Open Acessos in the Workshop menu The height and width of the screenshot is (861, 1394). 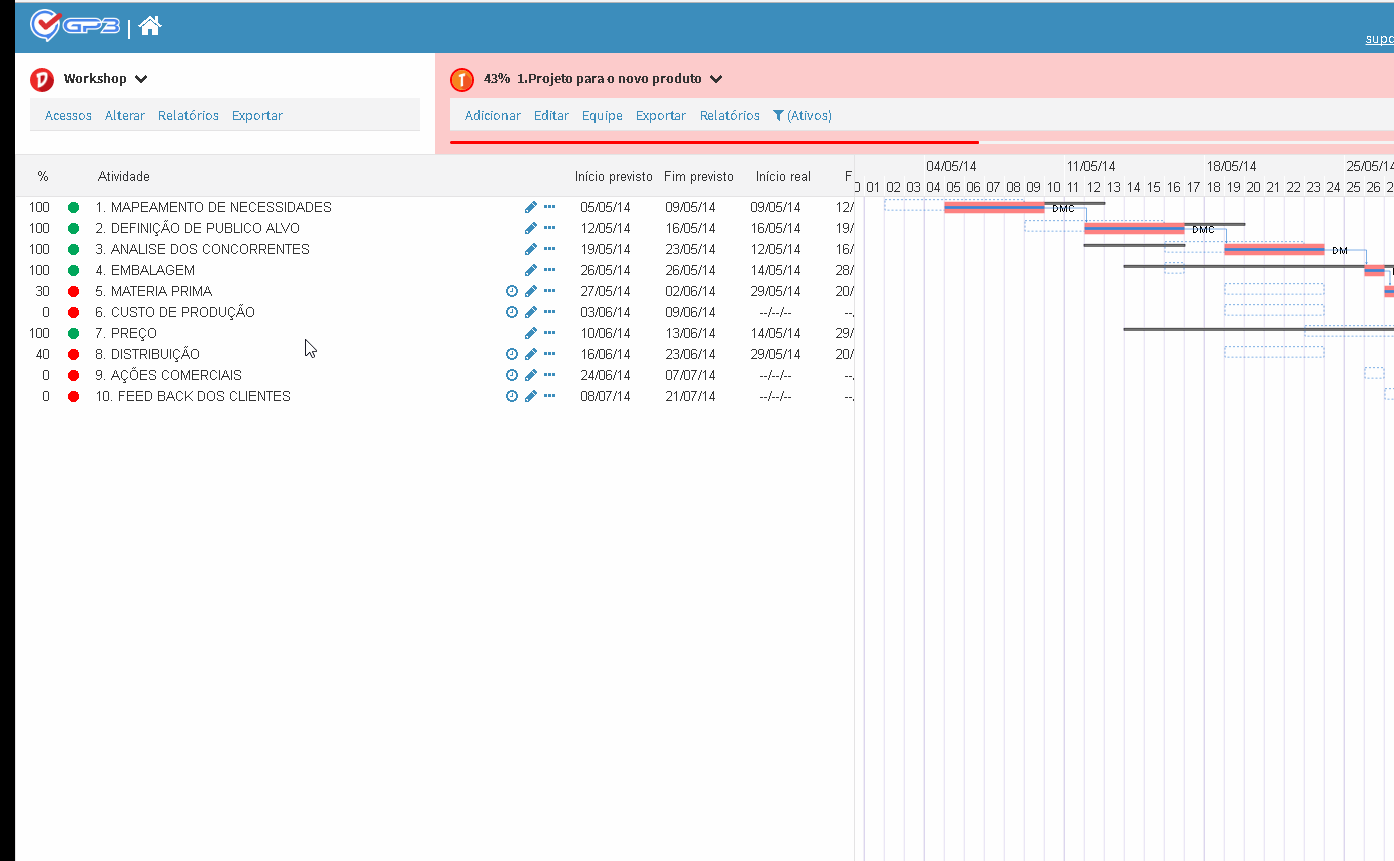[68, 116]
